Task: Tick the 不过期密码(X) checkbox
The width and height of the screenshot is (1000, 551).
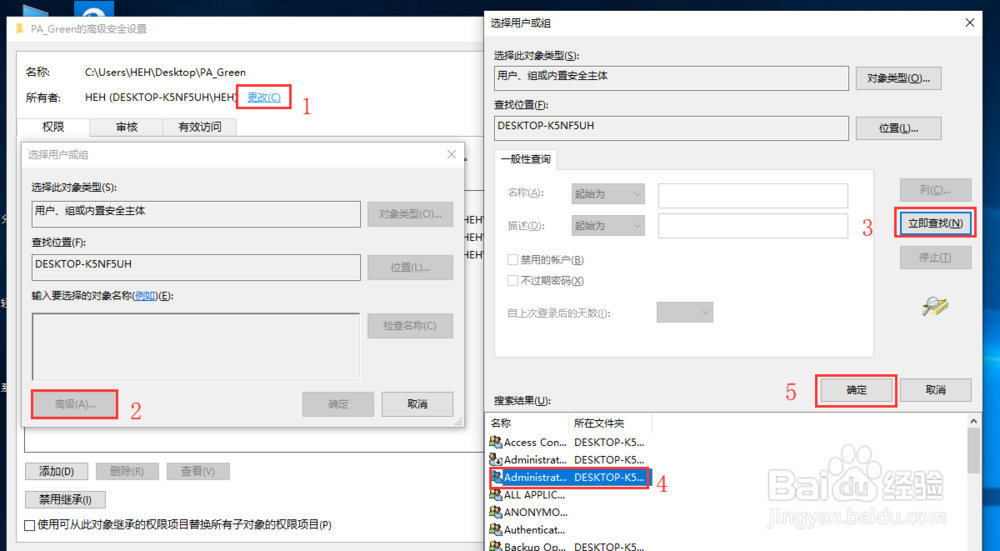Action: tap(512, 281)
